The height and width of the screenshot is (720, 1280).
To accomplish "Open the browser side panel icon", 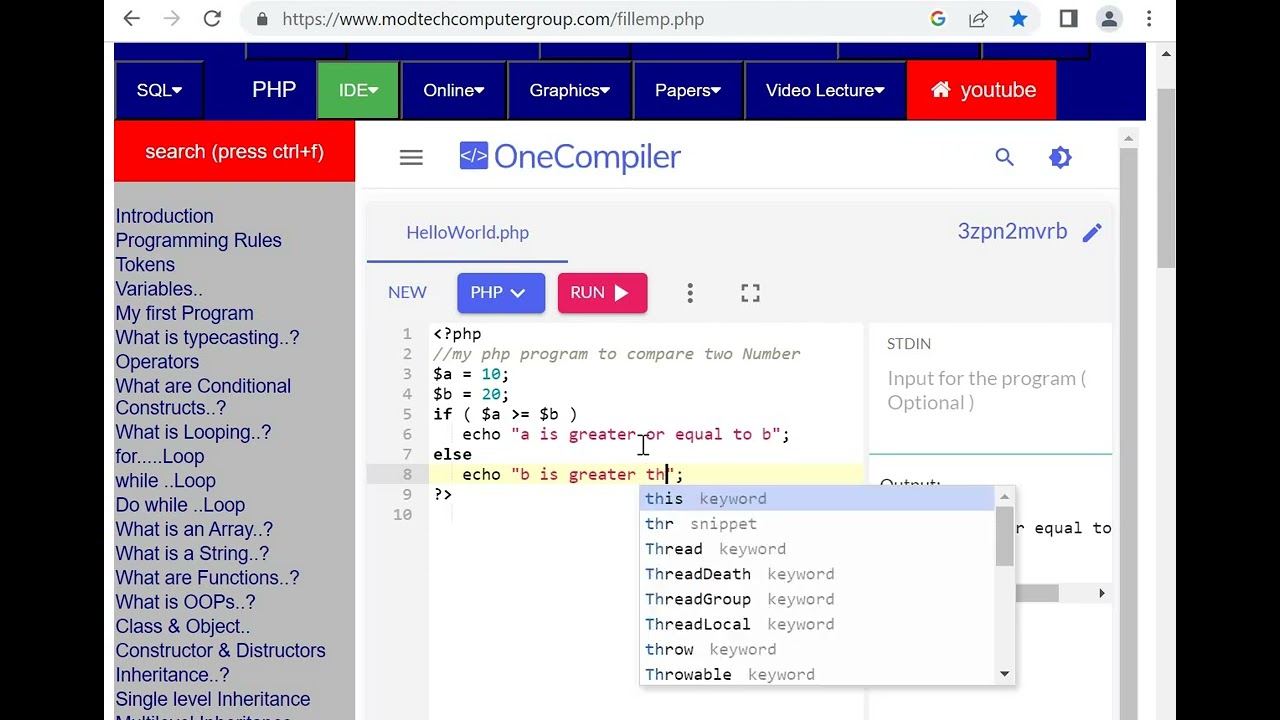I will 1068,19.
